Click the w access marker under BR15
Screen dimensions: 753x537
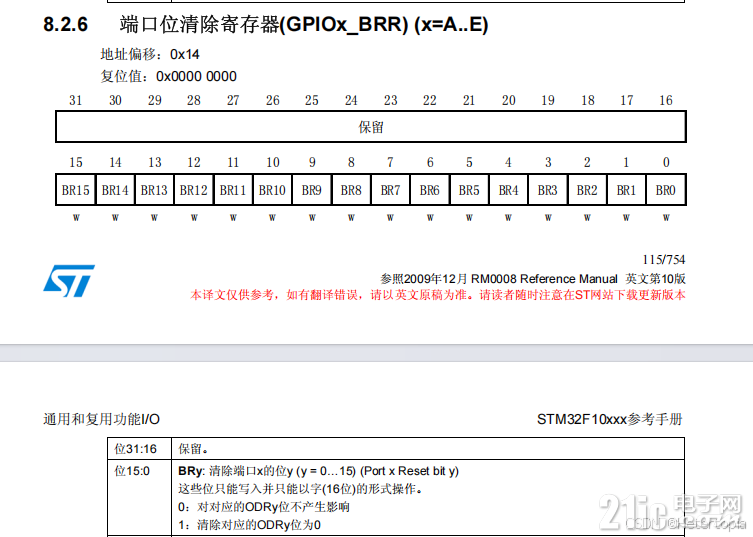(x=76, y=218)
